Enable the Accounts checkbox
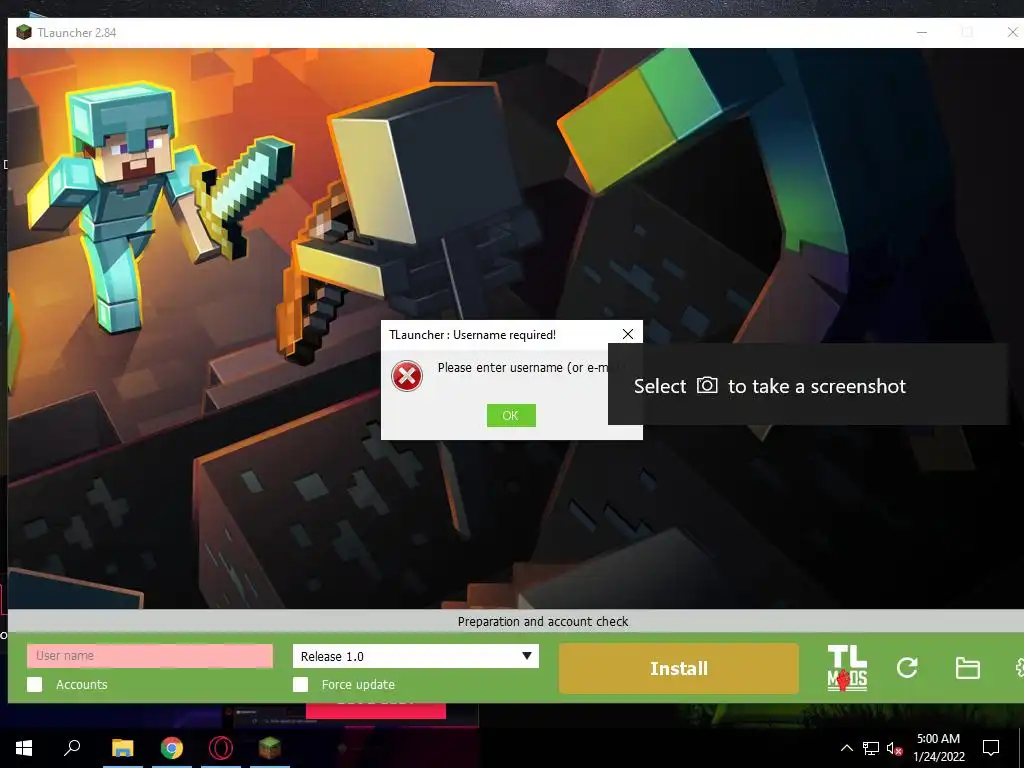The width and height of the screenshot is (1024, 768). [x=35, y=684]
